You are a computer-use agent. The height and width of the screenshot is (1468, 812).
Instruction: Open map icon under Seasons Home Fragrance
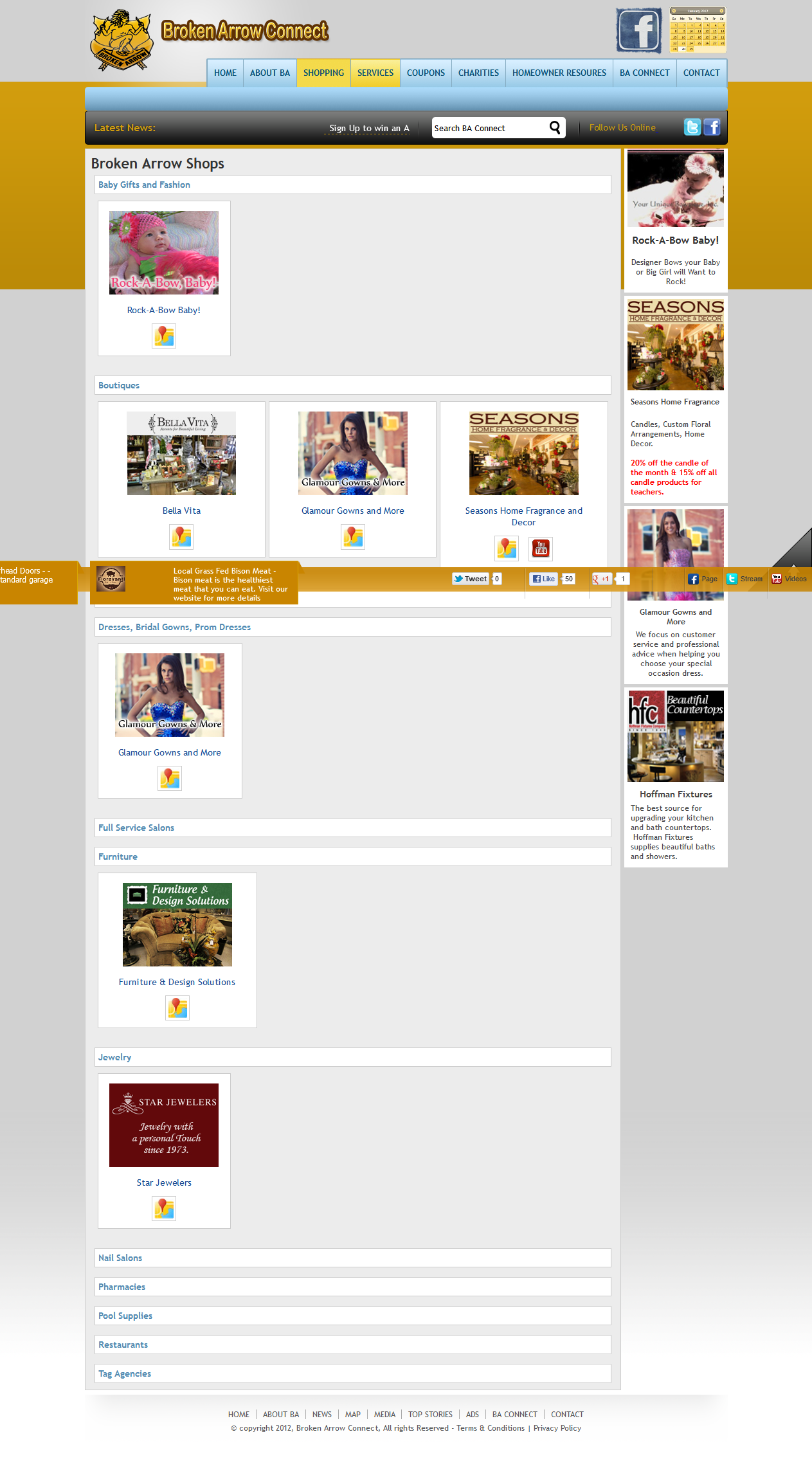pyautogui.click(x=507, y=548)
